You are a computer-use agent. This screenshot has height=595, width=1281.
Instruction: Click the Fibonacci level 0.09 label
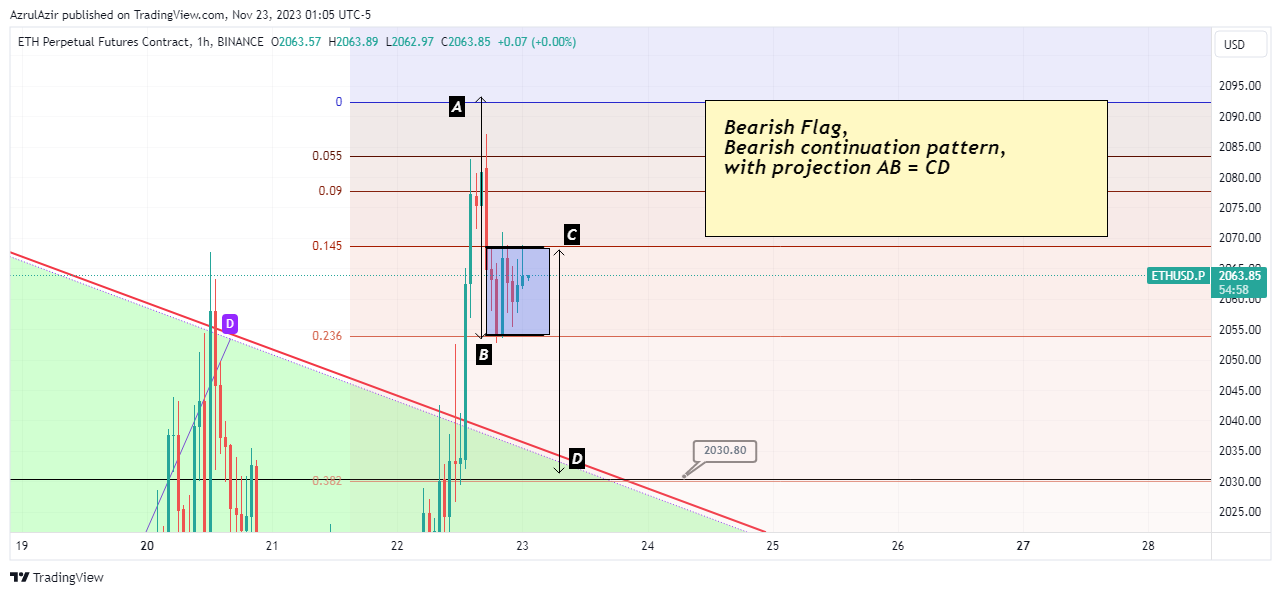(331, 191)
